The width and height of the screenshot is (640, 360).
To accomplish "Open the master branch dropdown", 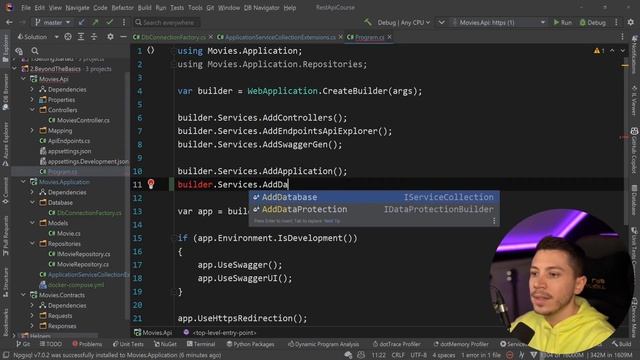I will tap(53, 22).
